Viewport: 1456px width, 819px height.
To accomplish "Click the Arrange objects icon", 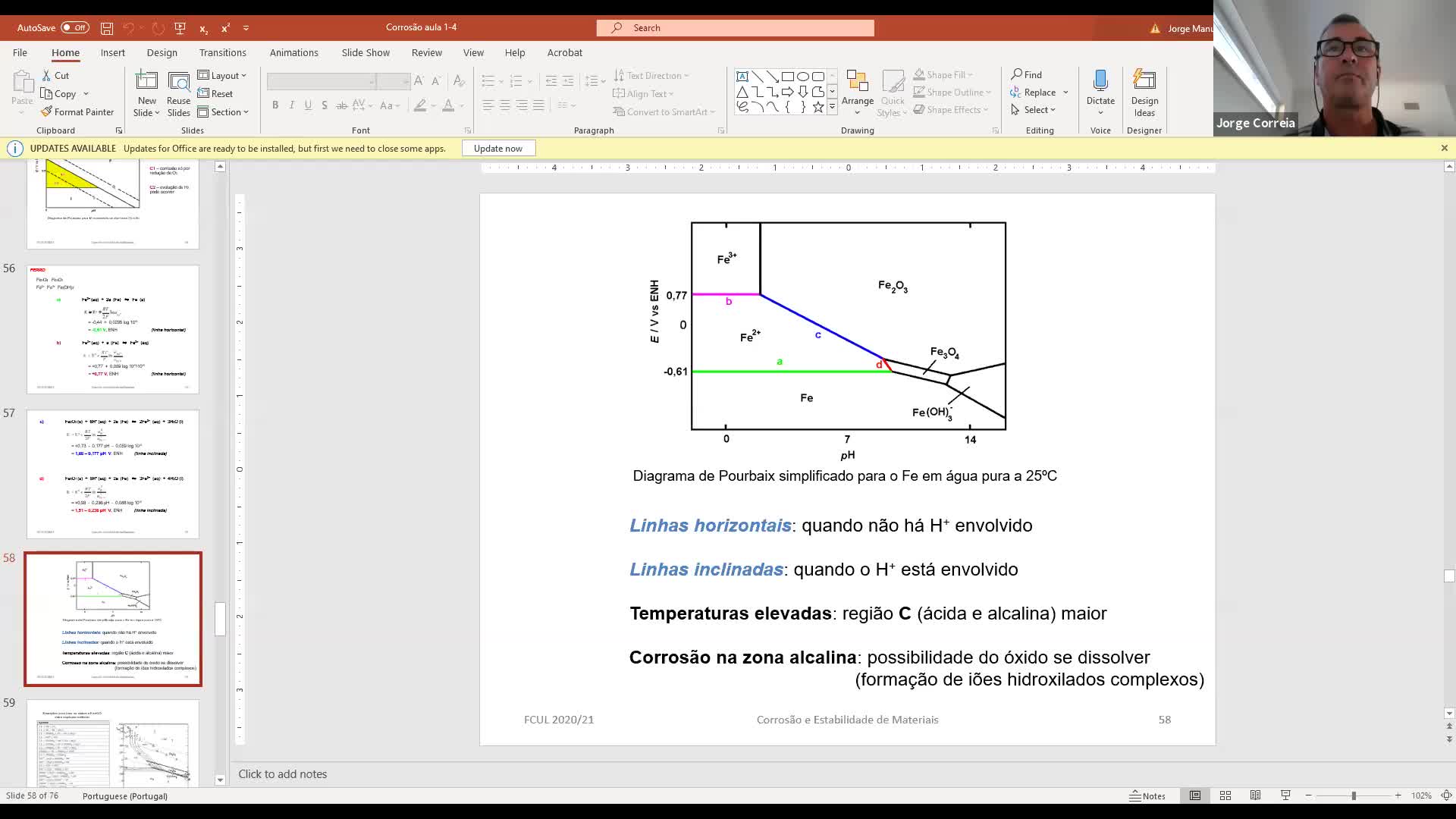I will tap(857, 82).
